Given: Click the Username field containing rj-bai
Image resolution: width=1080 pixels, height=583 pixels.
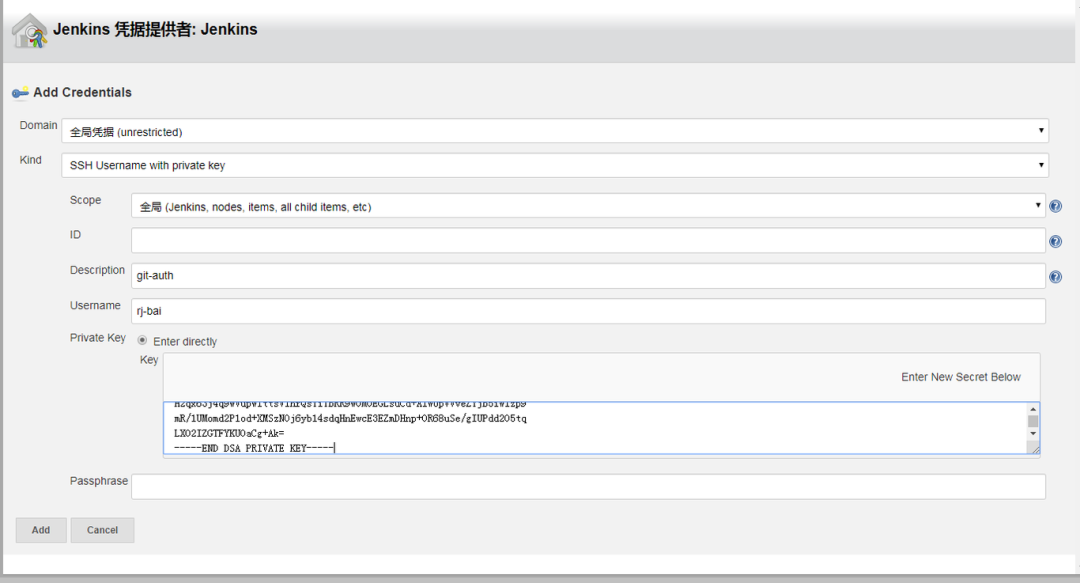Looking at the screenshot, I should [x=588, y=311].
